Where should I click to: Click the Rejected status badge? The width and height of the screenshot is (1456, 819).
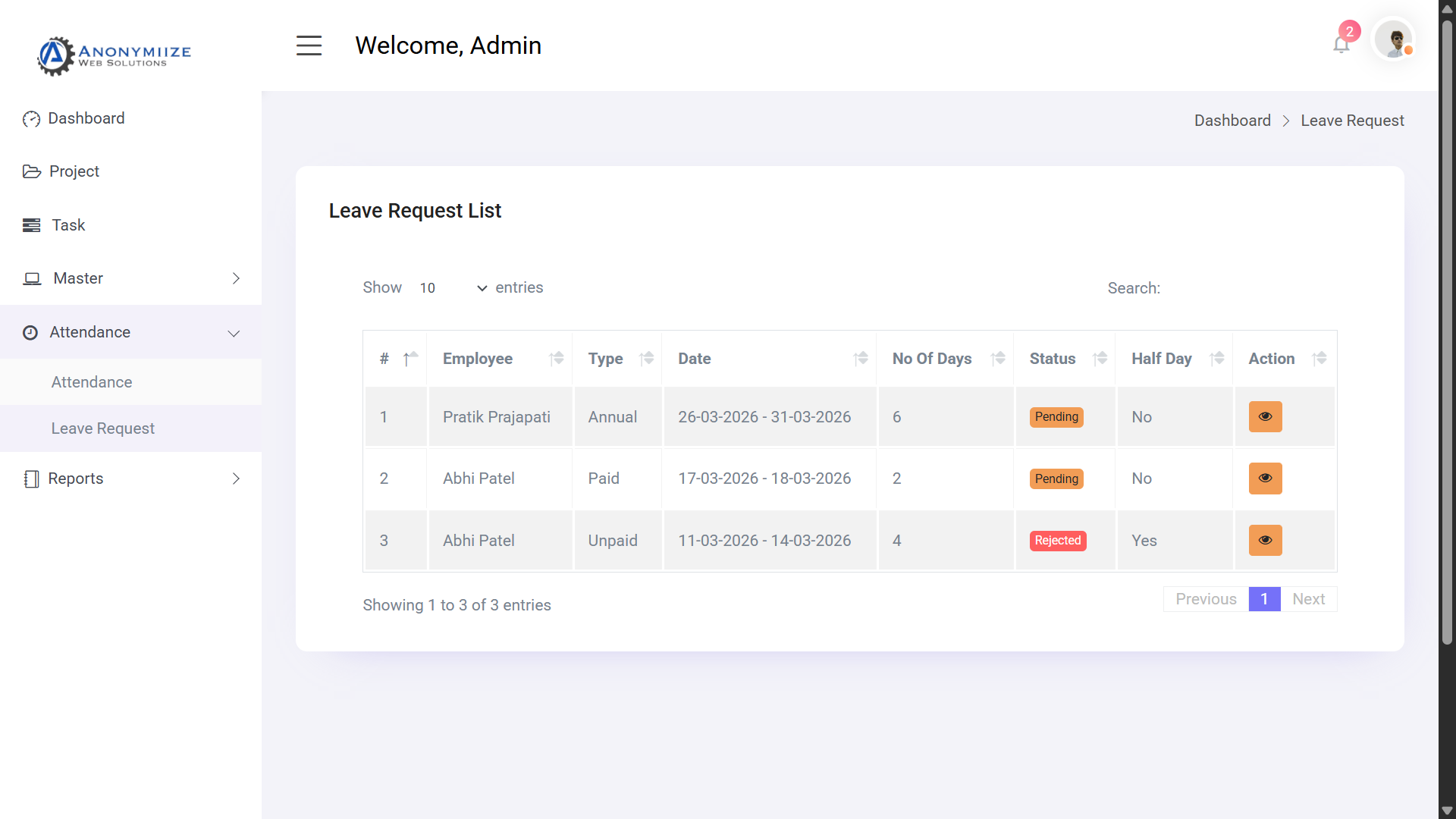(x=1058, y=541)
